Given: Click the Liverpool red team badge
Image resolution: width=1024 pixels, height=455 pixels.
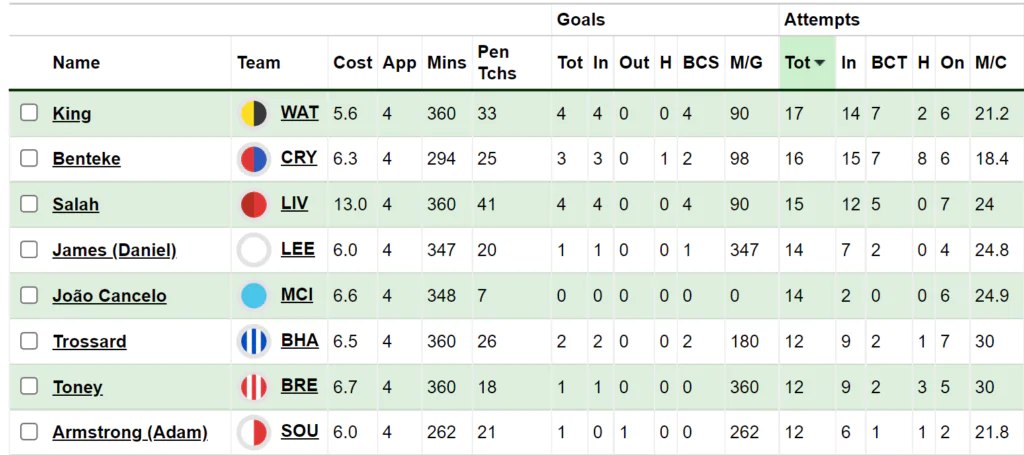Looking at the screenshot, I should (253, 204).
